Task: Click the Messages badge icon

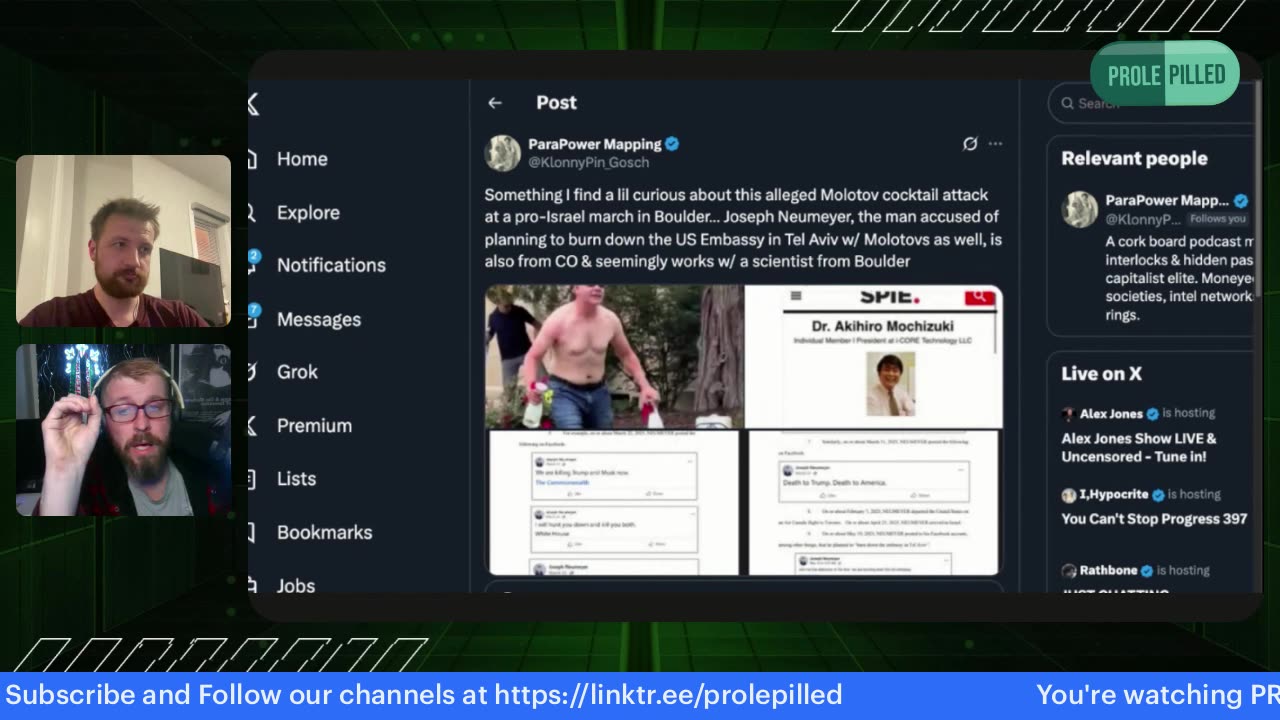Action: 253,311
